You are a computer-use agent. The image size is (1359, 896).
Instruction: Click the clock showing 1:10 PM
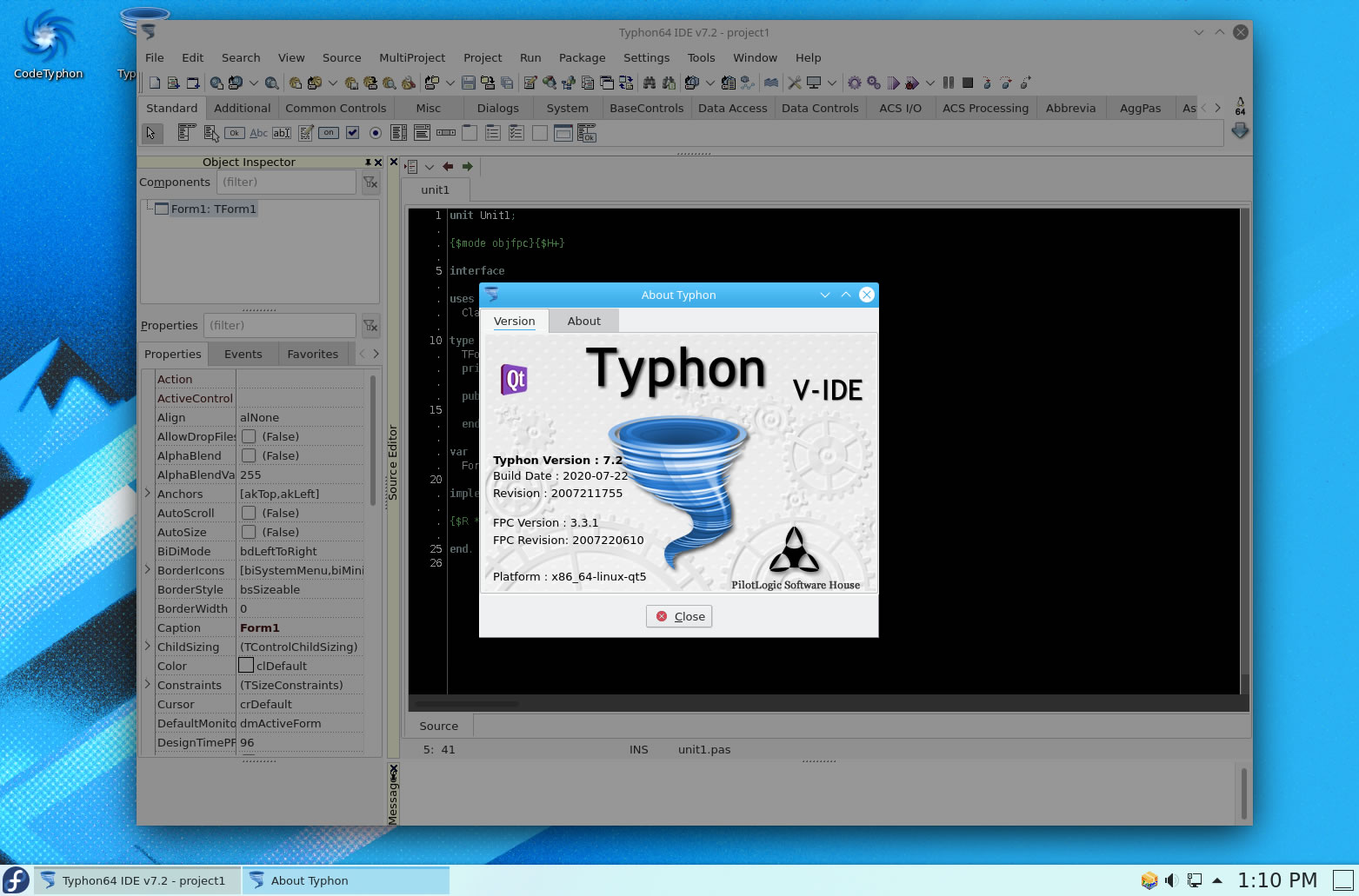(x=1277, y=880)
